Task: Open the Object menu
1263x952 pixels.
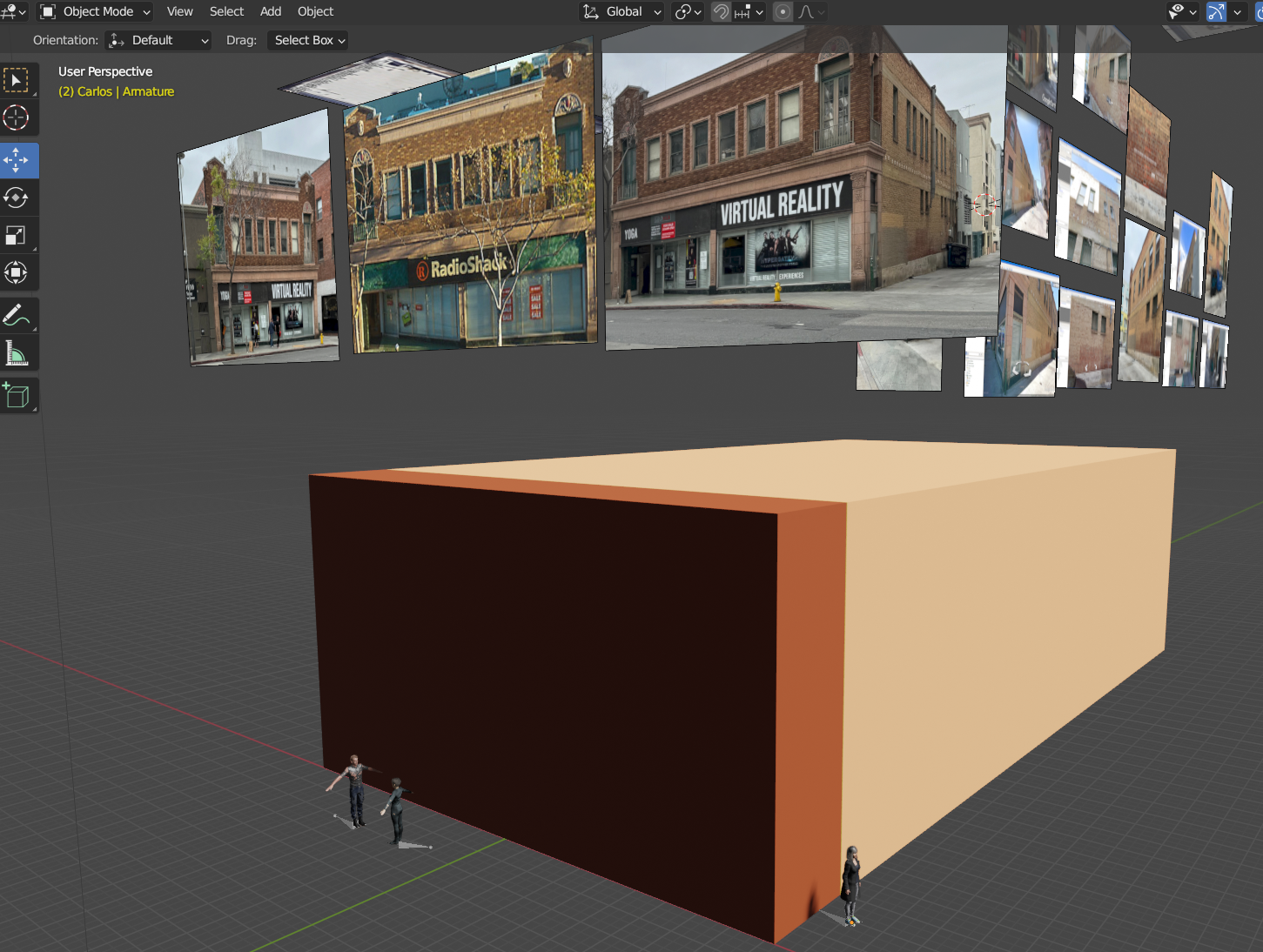Action: coord(315,11)
